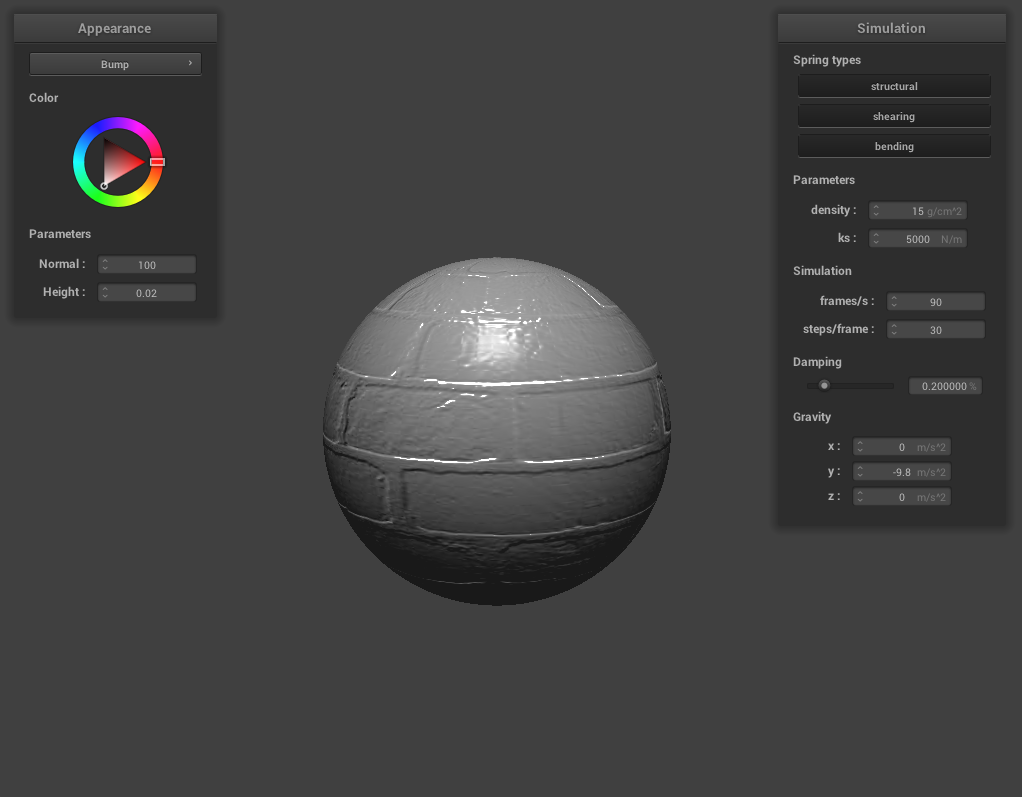Screen dimensions: 1022x797
Task: Click the Gravity z value field
Action: [x=901, y=497]
